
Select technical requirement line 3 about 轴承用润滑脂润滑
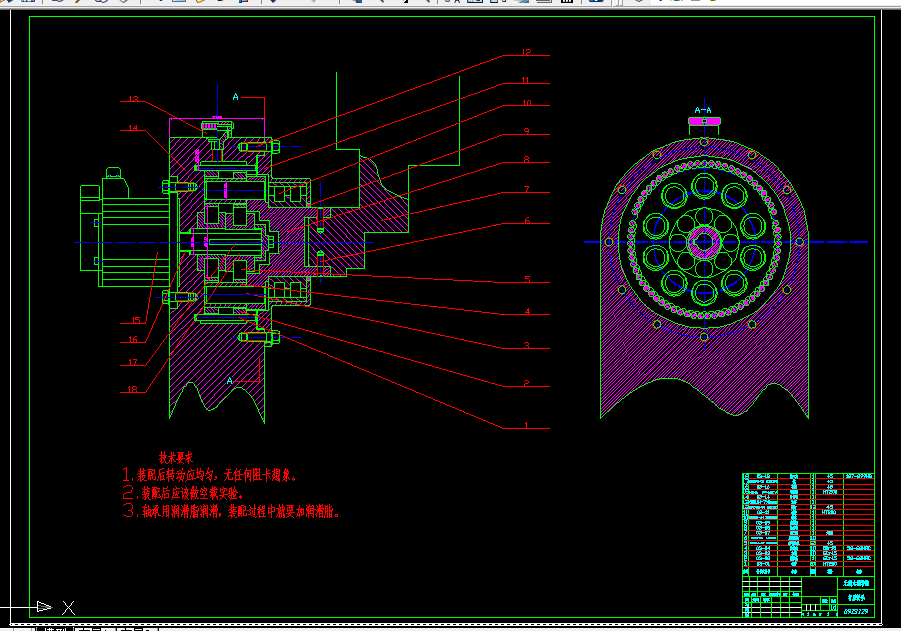[x=230, y=510]
